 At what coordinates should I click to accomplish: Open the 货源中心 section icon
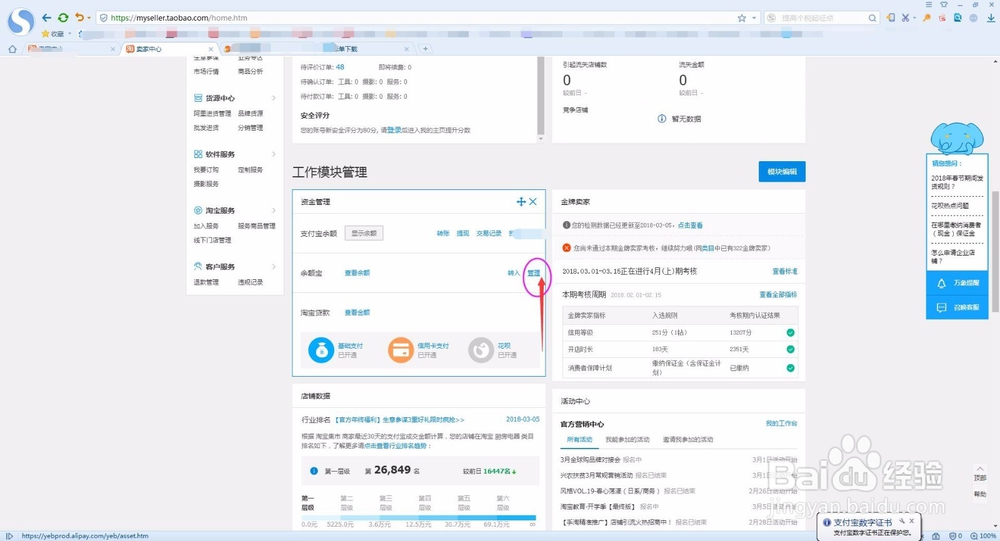[x=198, y=98]
